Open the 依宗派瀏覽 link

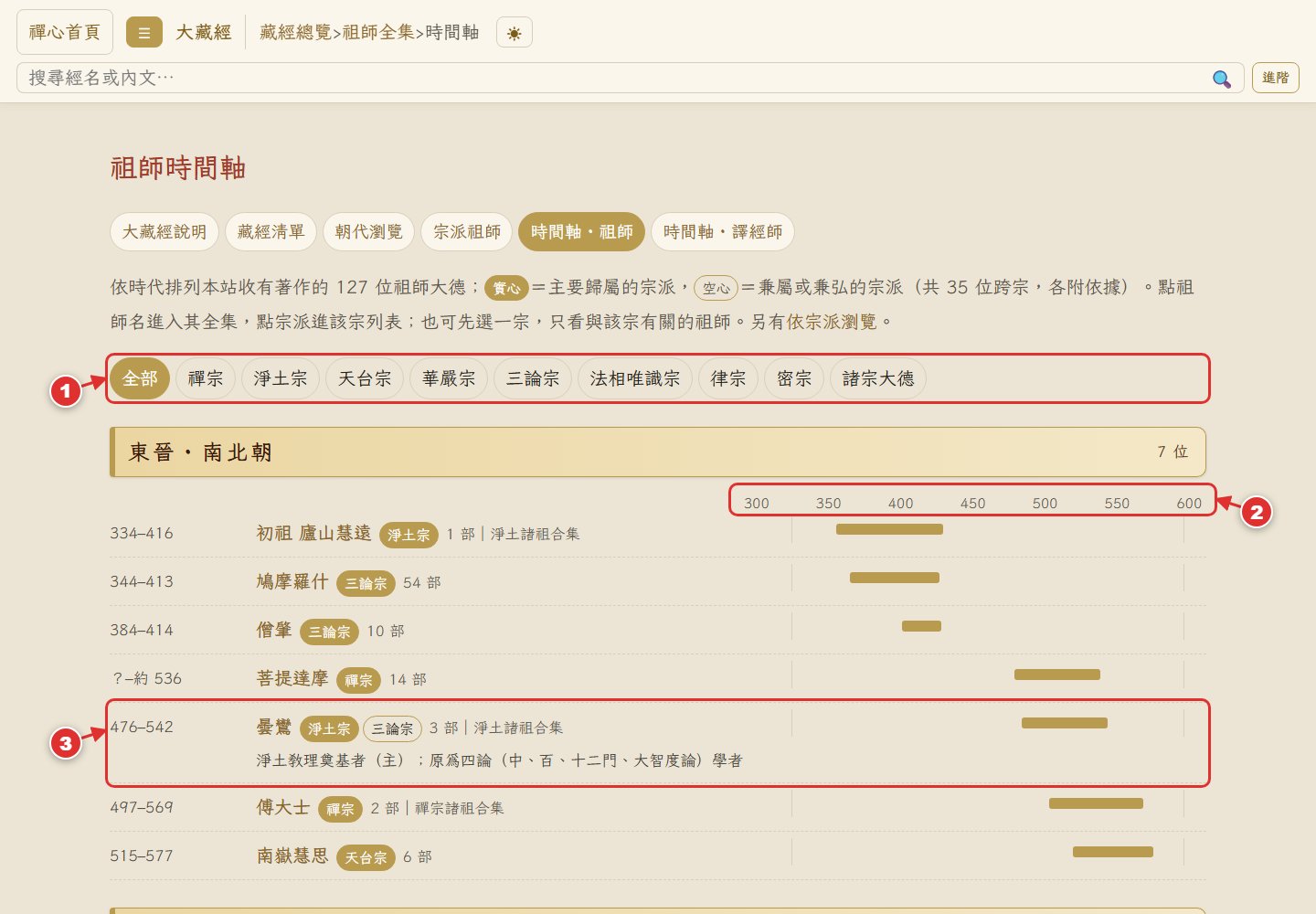pyautogui.click(x=832, y=322)
